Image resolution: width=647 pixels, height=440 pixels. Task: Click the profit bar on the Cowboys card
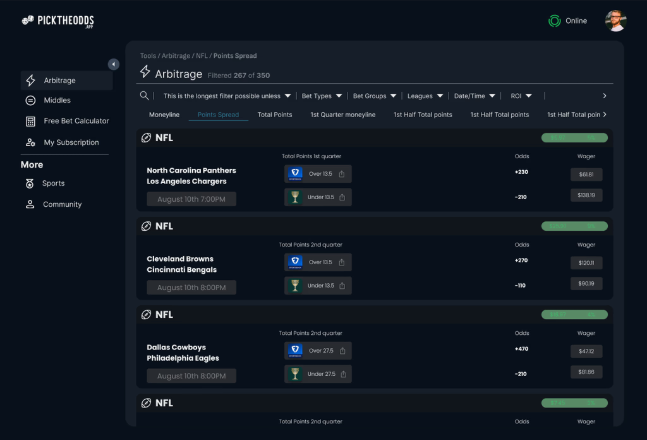coord(574,315)
